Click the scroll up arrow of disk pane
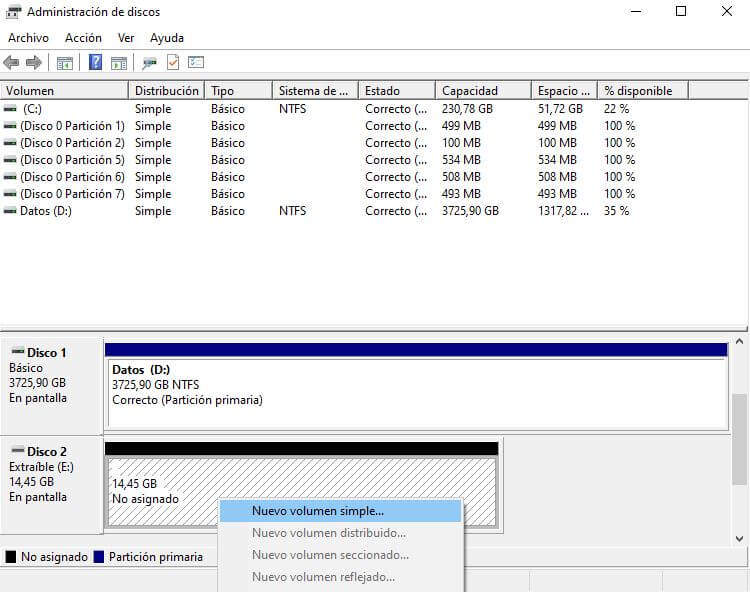The width and height of the screenshot is (750, 592). click(739, 341)
